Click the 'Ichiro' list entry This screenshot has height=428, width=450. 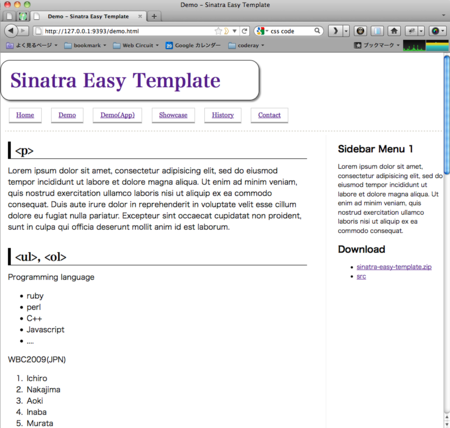(x=37, y=378)
